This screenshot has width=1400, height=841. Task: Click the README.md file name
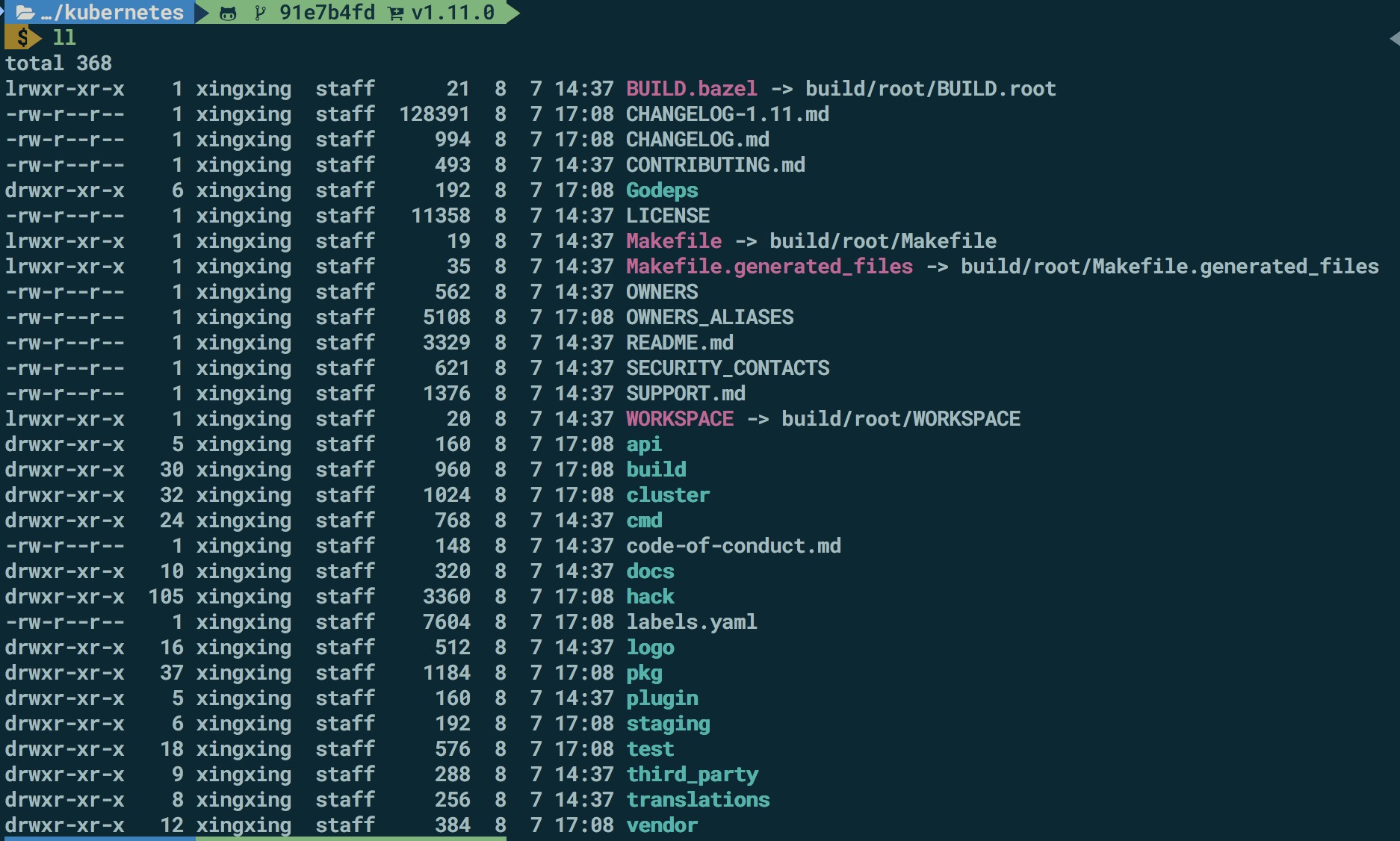(x=680, y=342)
